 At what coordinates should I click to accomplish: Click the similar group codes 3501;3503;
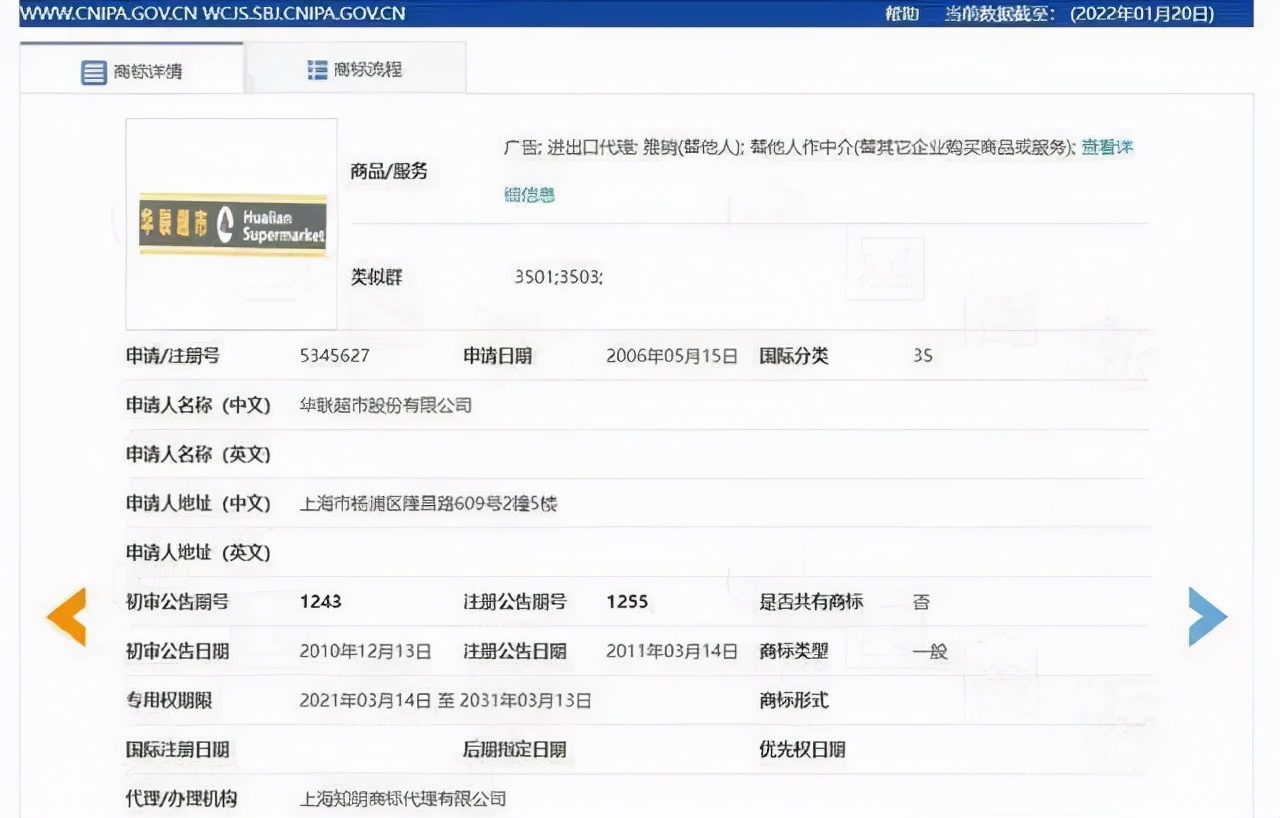(559, 277)
